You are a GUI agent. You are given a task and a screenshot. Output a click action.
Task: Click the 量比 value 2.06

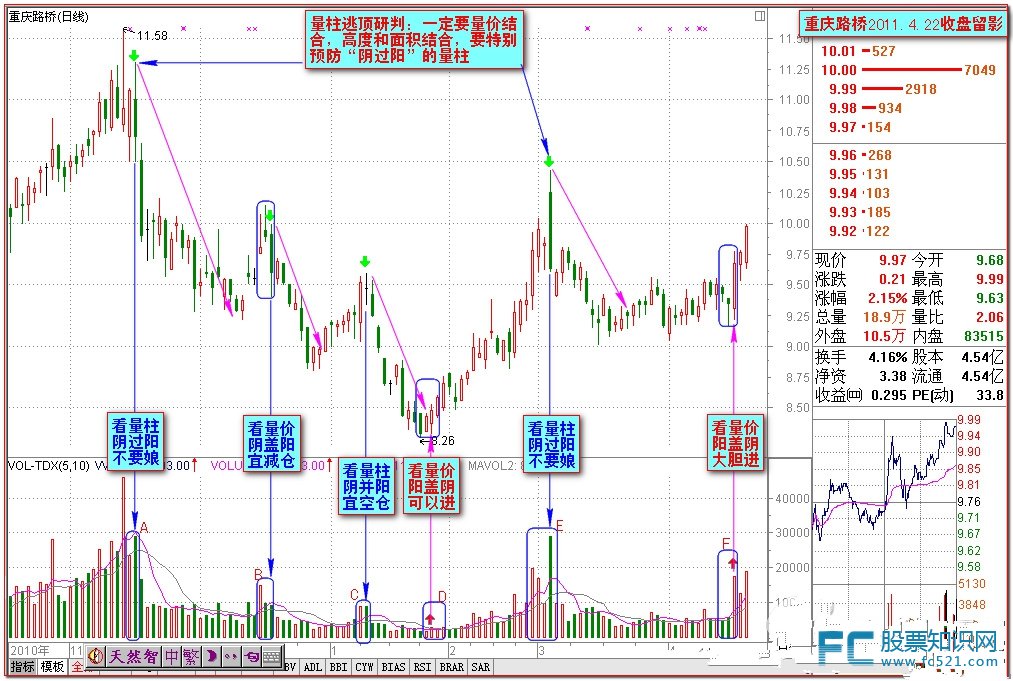click(x=989, y=317)
